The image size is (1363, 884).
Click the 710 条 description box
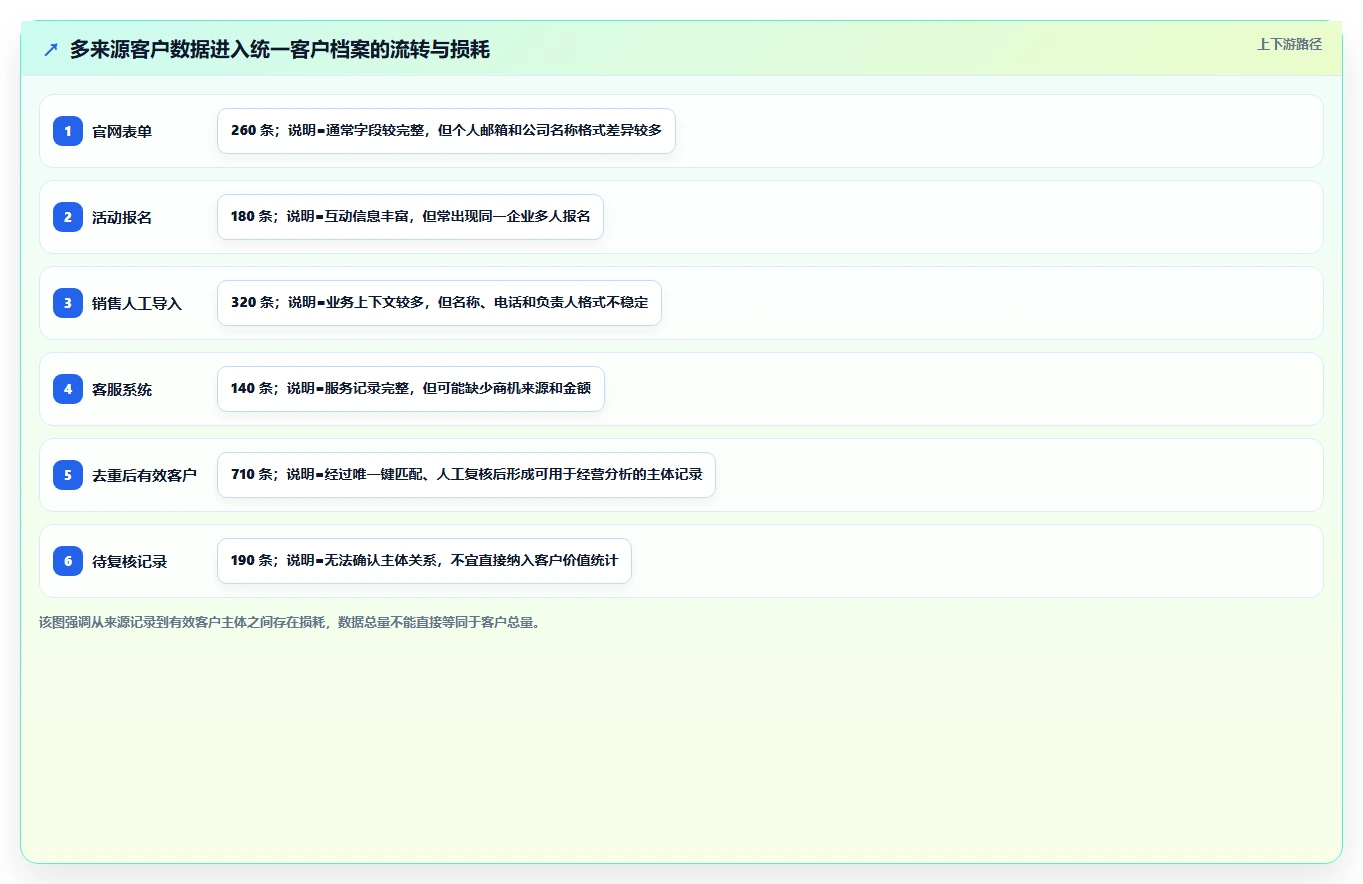[466, 475]
